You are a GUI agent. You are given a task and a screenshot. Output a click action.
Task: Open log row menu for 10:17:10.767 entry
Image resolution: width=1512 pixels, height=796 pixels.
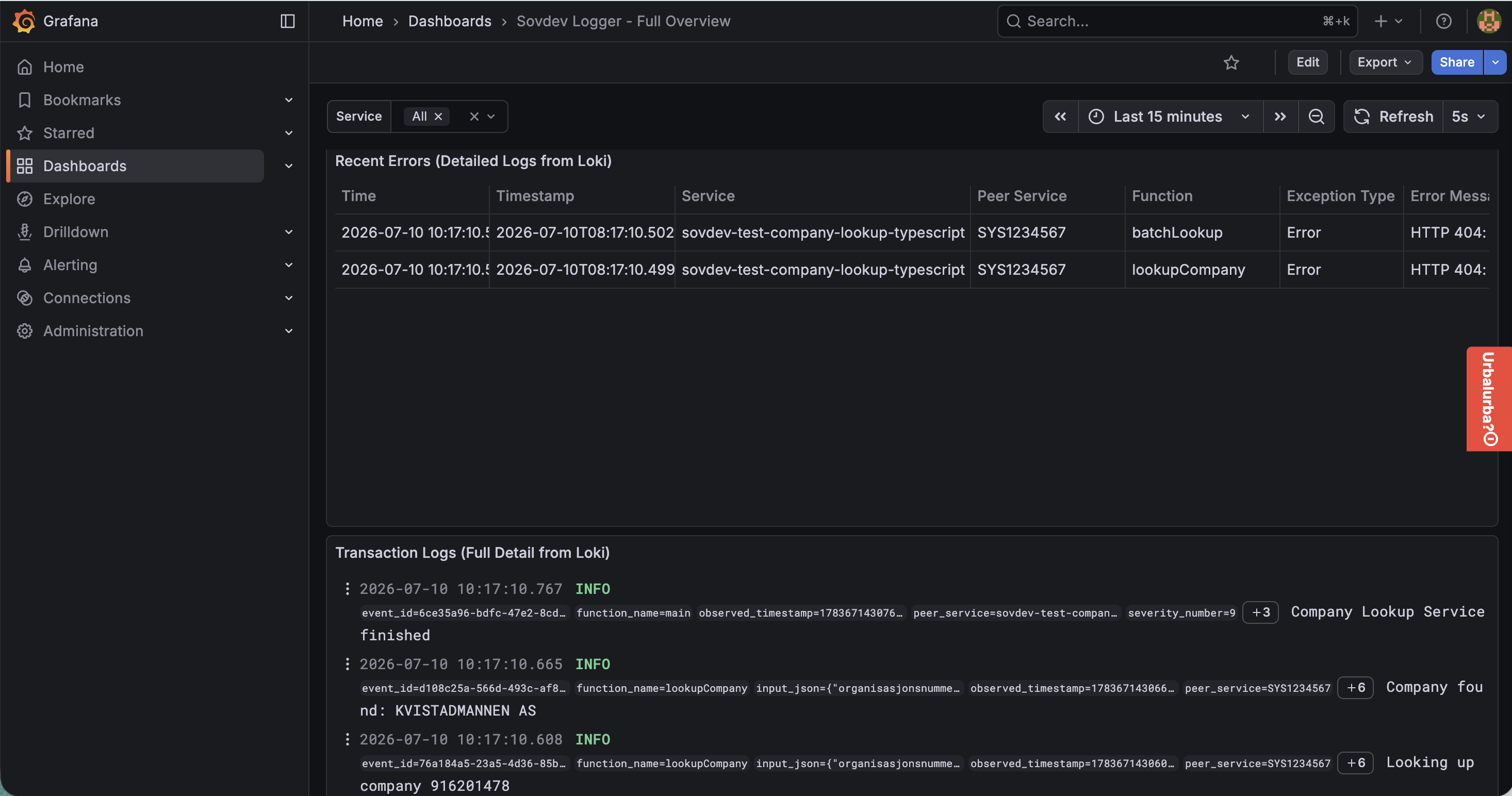tap(347, 588)
